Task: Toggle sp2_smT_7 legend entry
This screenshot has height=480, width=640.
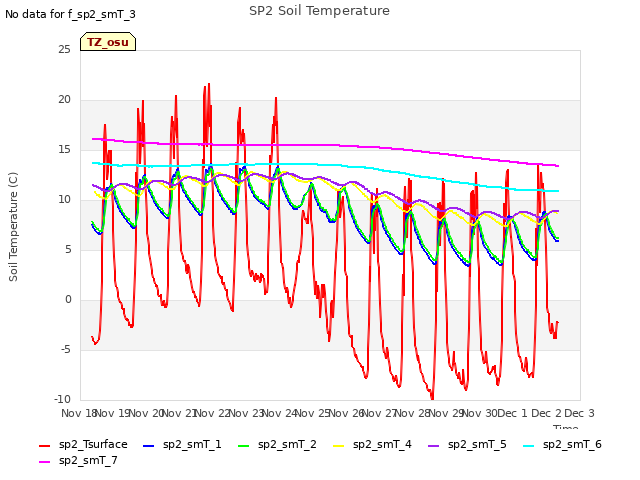Action: point(78,460)
